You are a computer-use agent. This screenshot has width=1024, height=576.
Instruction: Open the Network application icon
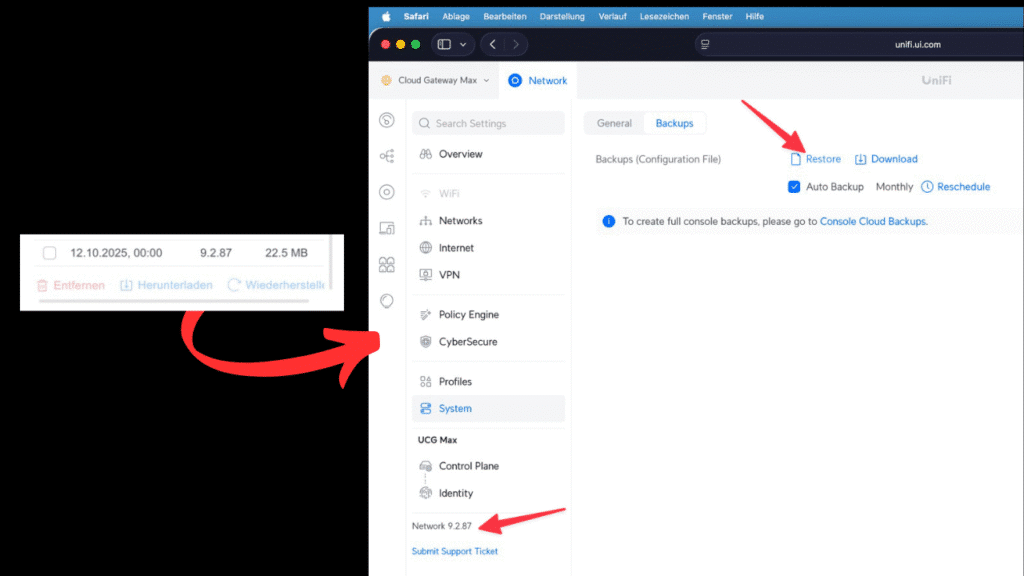pos(515,81)
